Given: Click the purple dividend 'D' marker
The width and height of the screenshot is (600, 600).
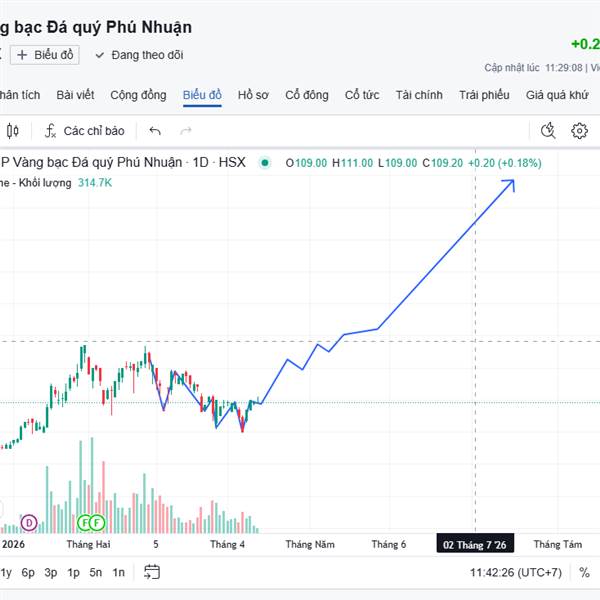Looking at the screenshot, I should [29, 522].
